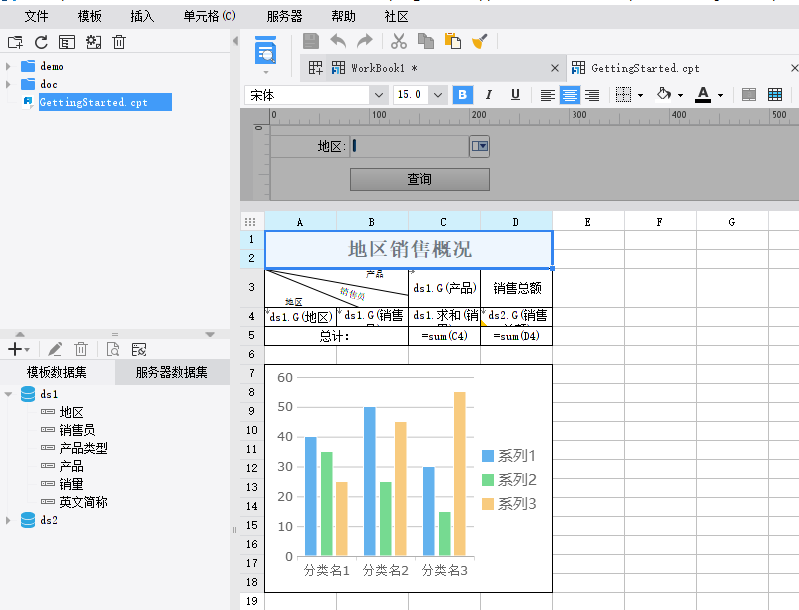Click the merge cells icon
799x610 pixels.
point(749,95)
